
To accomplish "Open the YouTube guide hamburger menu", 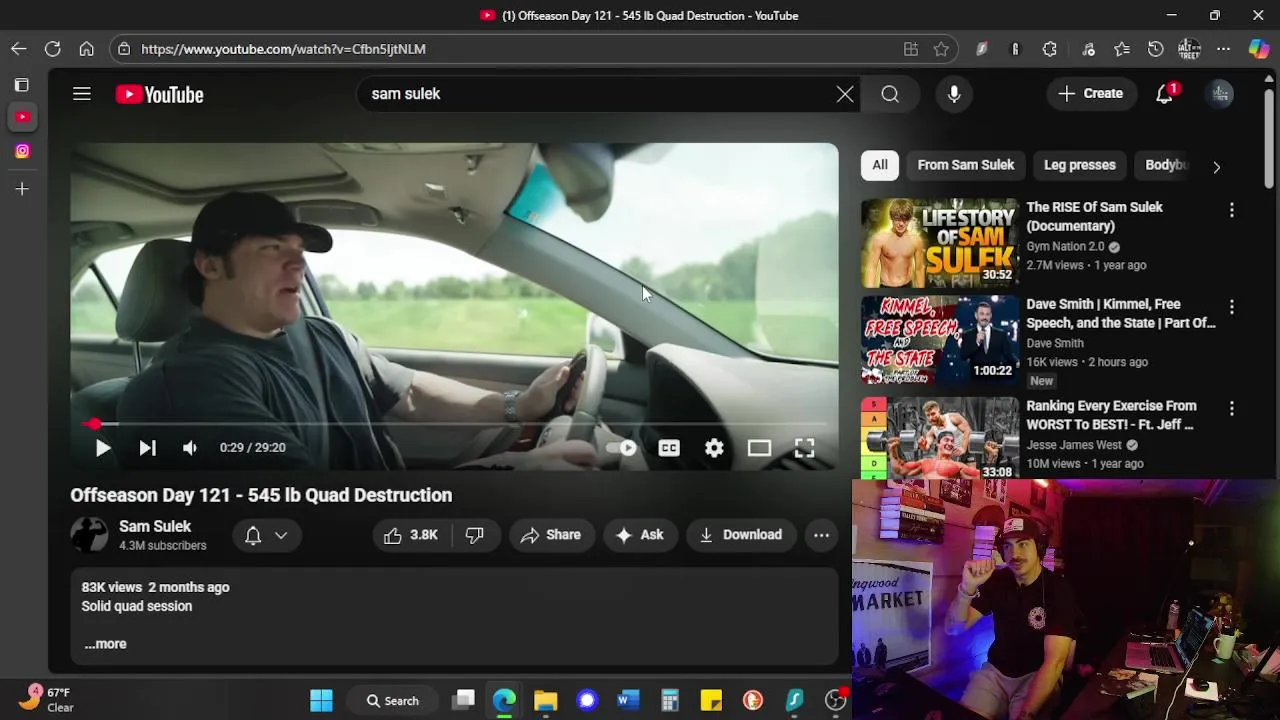I will (82, 94).
